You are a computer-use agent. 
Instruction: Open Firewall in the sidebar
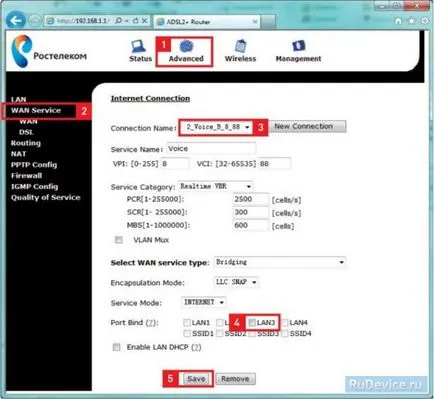pyautogui.click(x=26, y=175)
